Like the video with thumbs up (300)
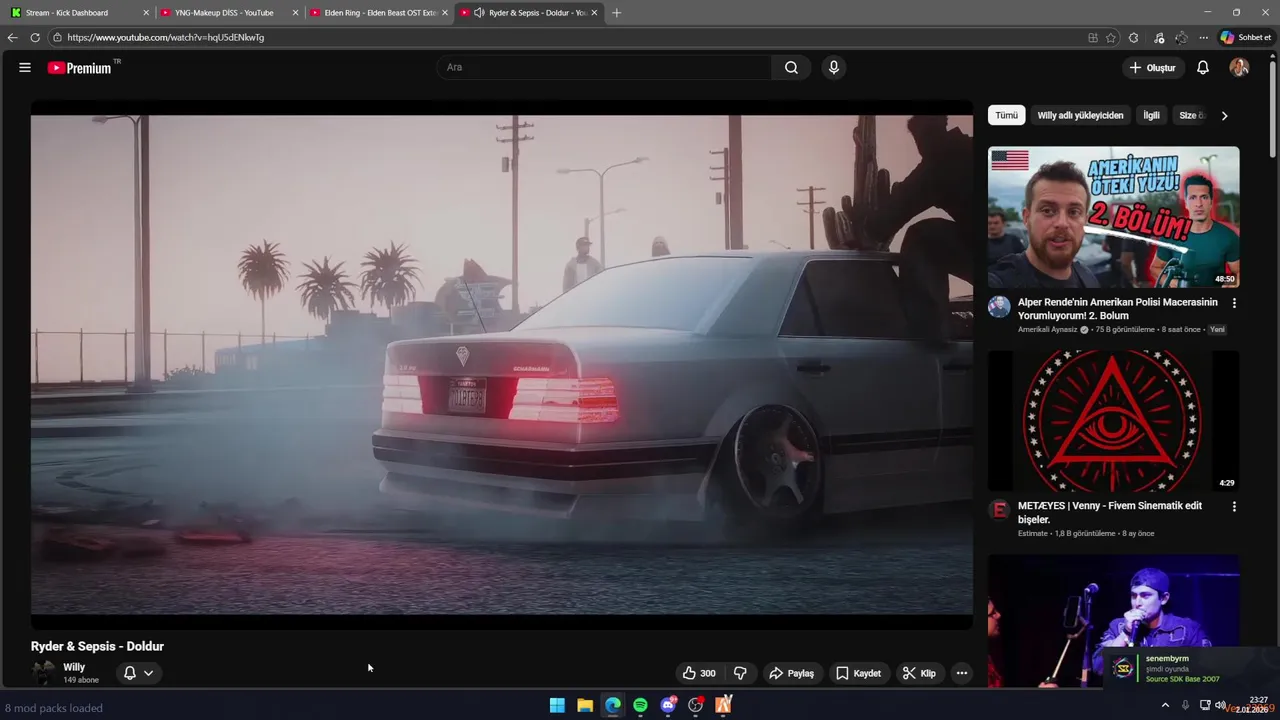The width and height of the screenshot is (1280, 720). click(699, 673)
